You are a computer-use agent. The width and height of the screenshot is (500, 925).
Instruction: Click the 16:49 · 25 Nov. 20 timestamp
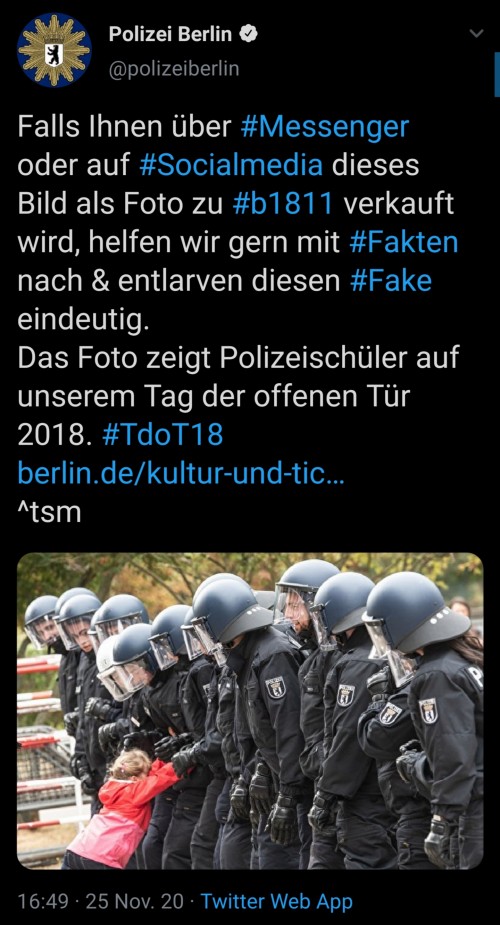[102, 901]
